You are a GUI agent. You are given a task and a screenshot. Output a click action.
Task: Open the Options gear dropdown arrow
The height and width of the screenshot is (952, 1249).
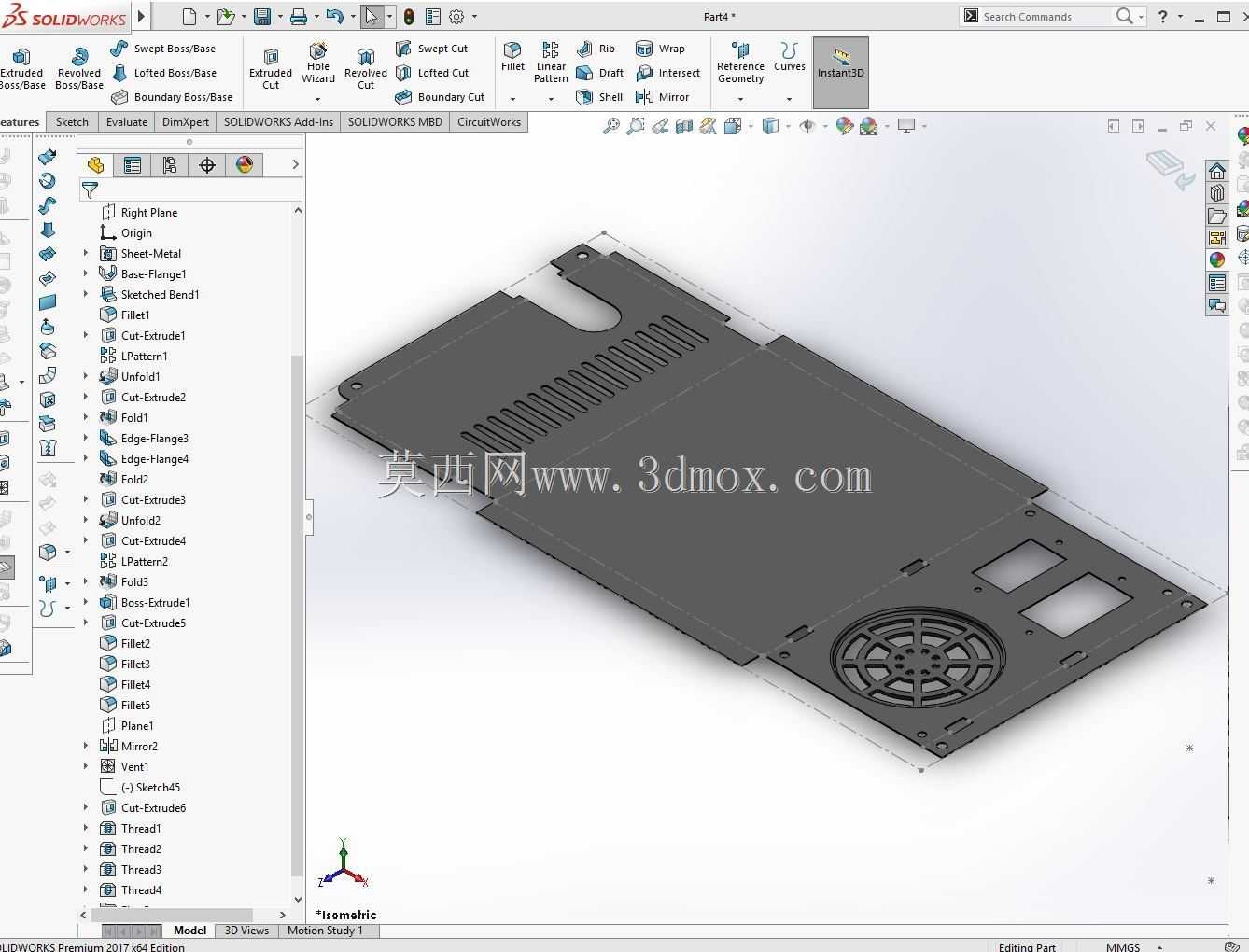point(474,17)
